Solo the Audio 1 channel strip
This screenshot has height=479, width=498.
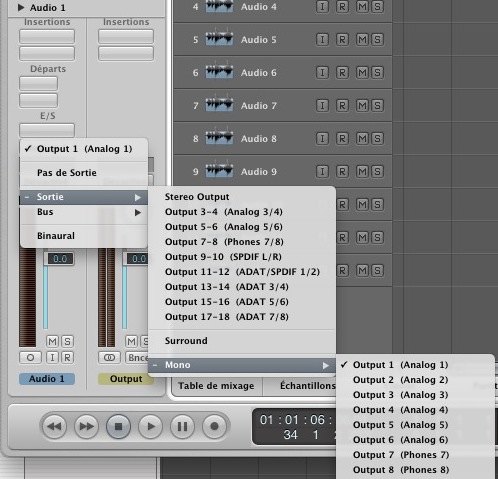click(x=67, y=341)
